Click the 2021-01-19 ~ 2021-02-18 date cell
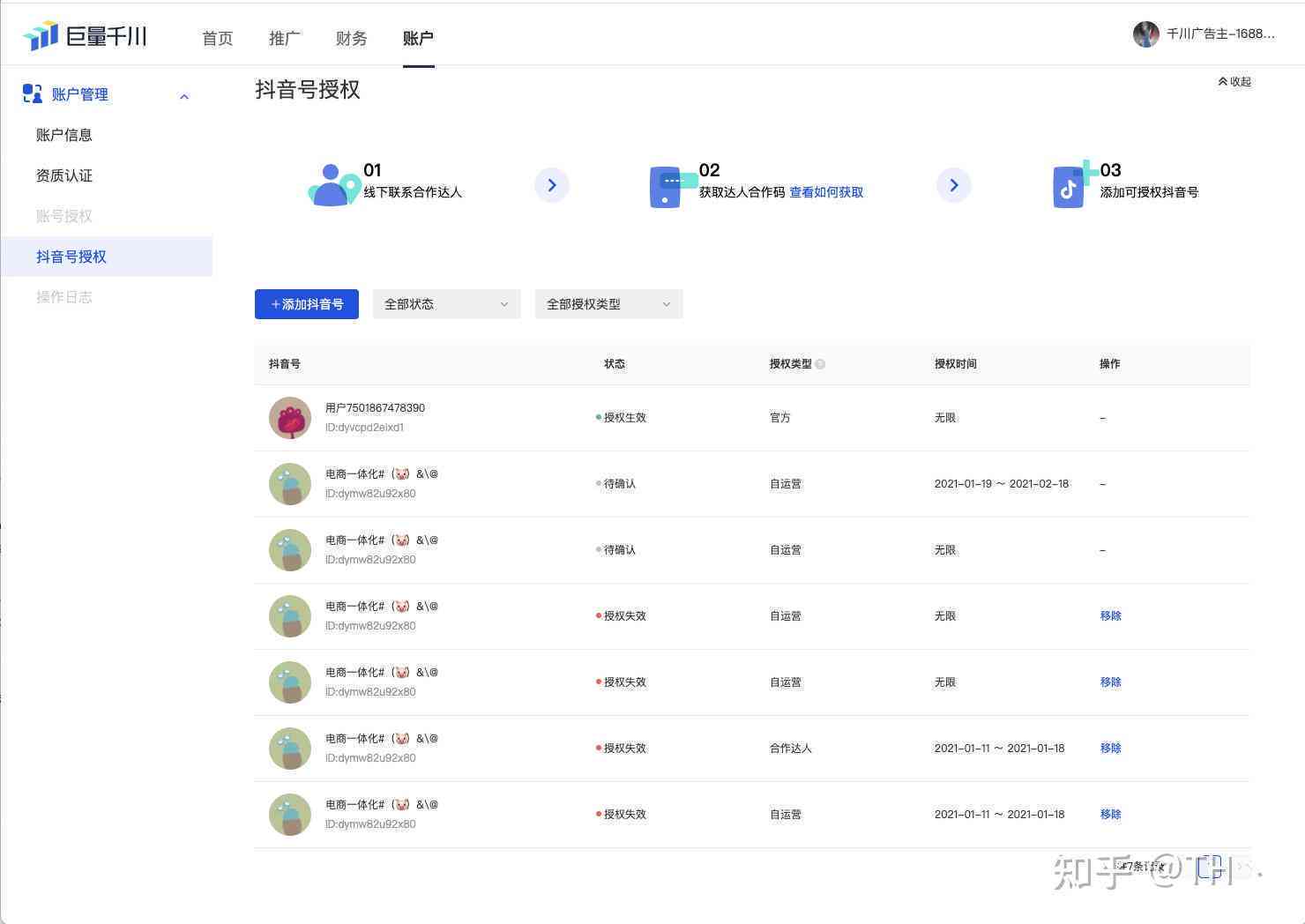1305x924 pixels. pos(1002,484)
